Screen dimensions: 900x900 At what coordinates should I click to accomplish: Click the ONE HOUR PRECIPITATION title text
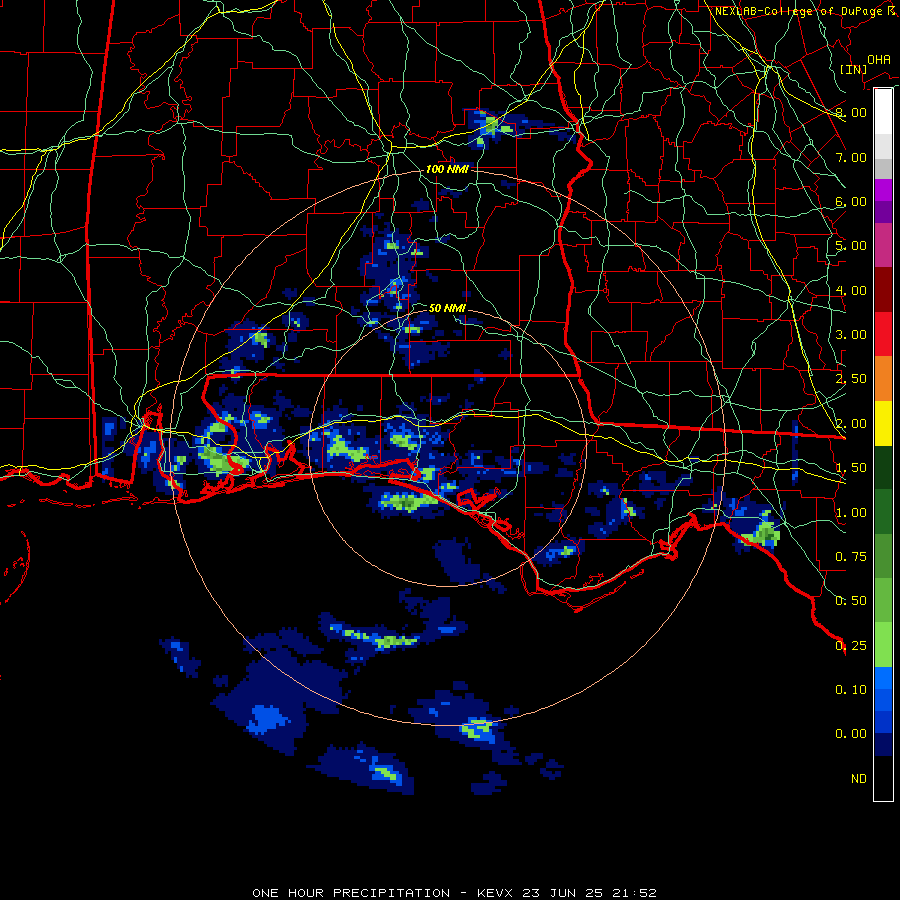click(x=351, y=893)
